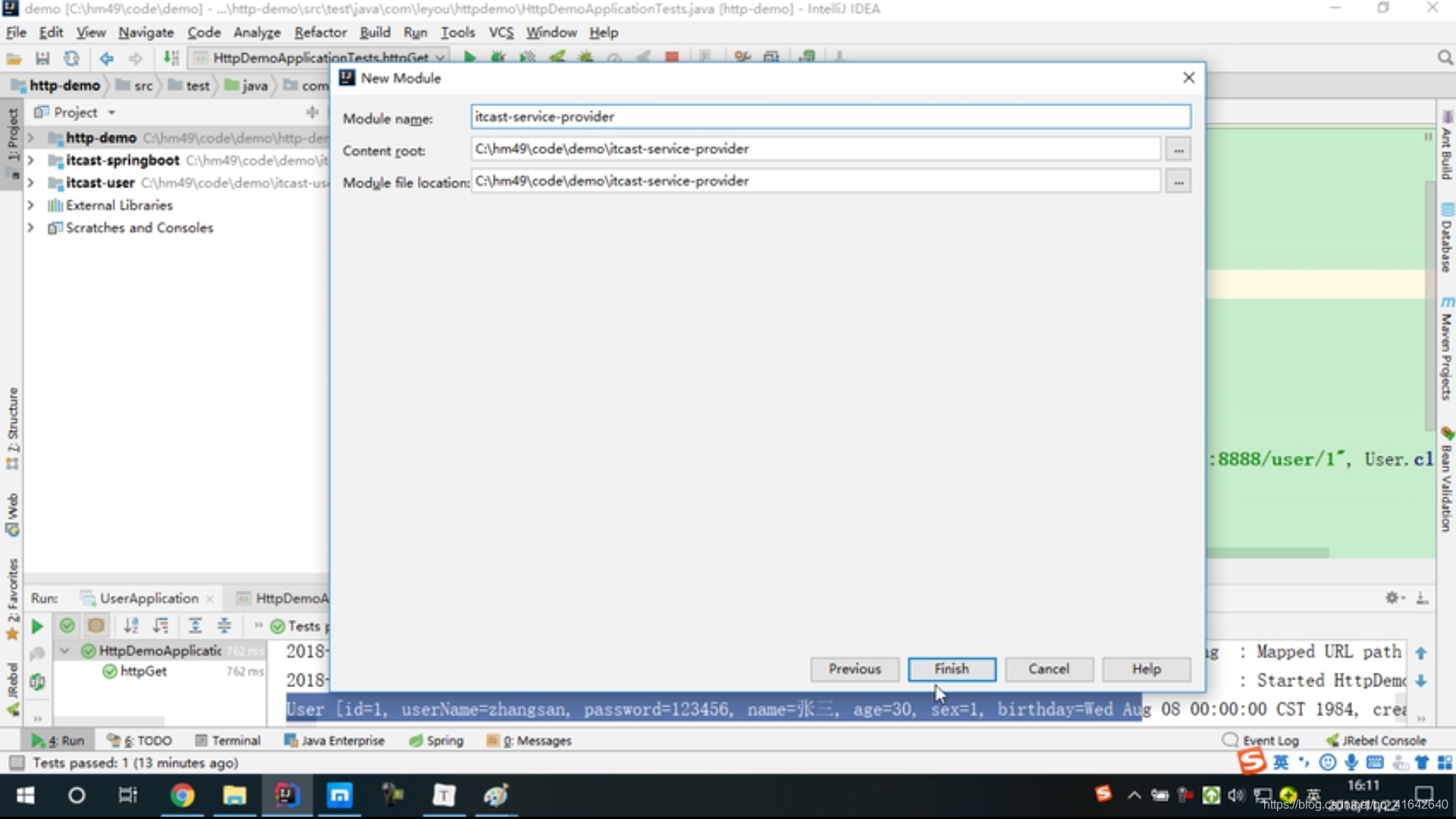The height and width of the screenshot is (819, 1456).
Task: Open the Terminal tool window
Action: [x=227, y=741]
